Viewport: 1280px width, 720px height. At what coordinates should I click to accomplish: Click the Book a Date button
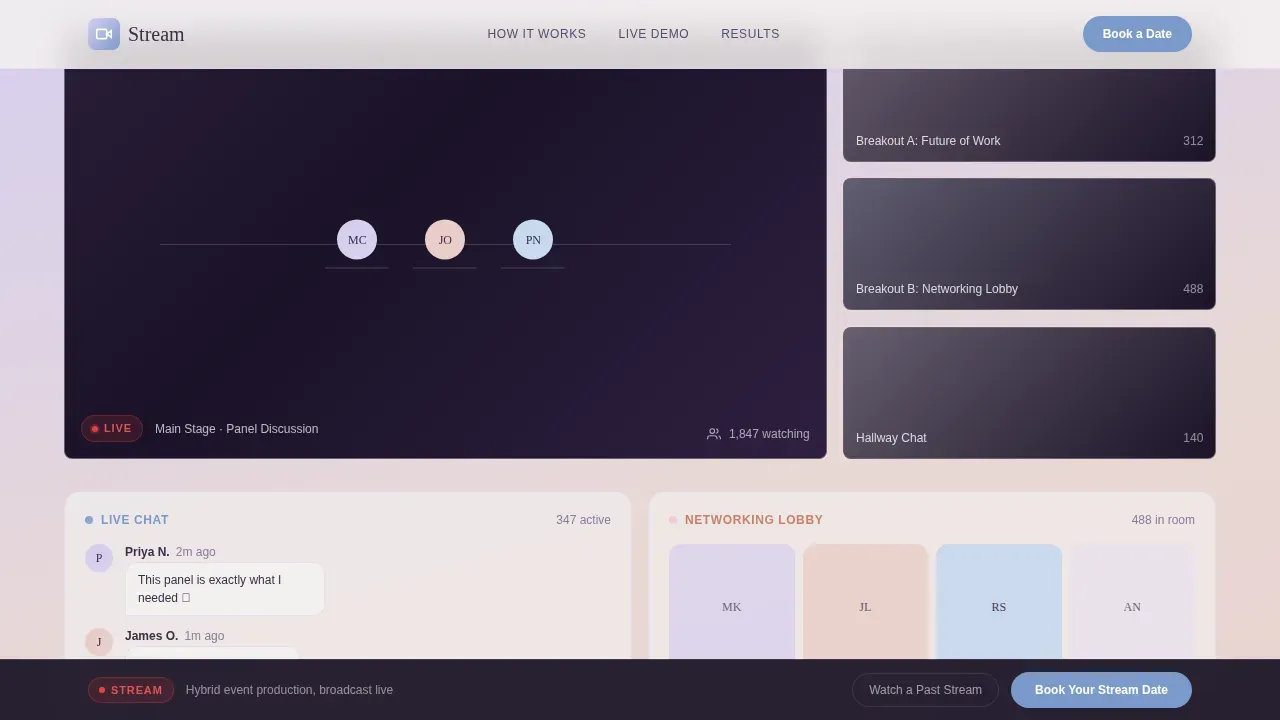click(x=1137, y=34)
